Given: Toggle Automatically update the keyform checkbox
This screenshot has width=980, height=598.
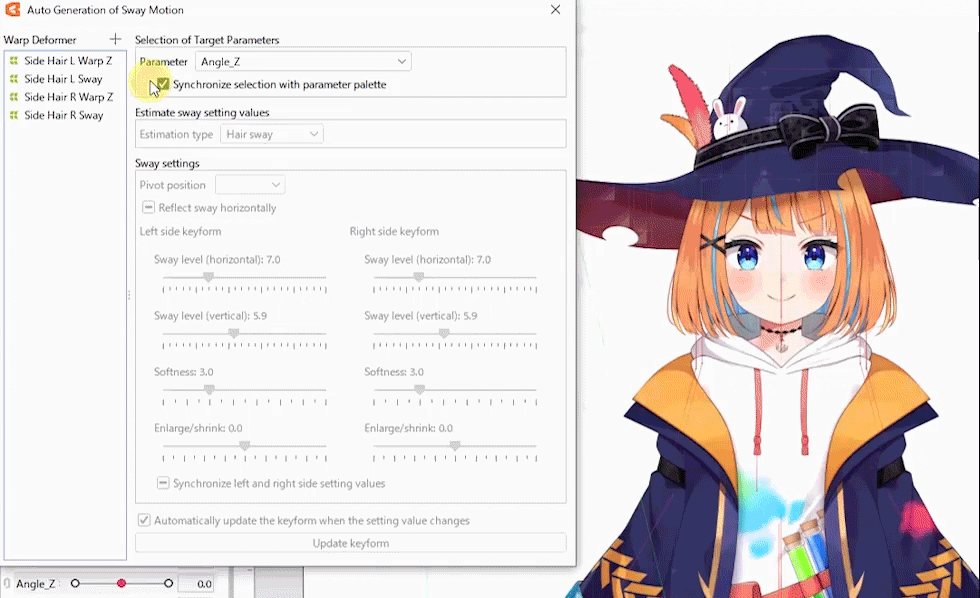Looking at the screenshot, I should point(144,520).
